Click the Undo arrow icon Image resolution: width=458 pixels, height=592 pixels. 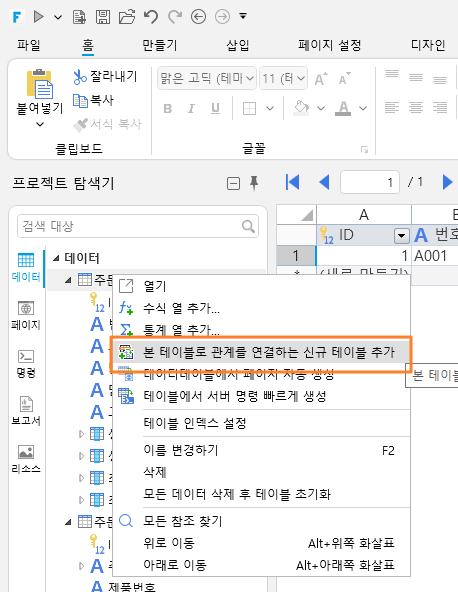pos(151,17)
